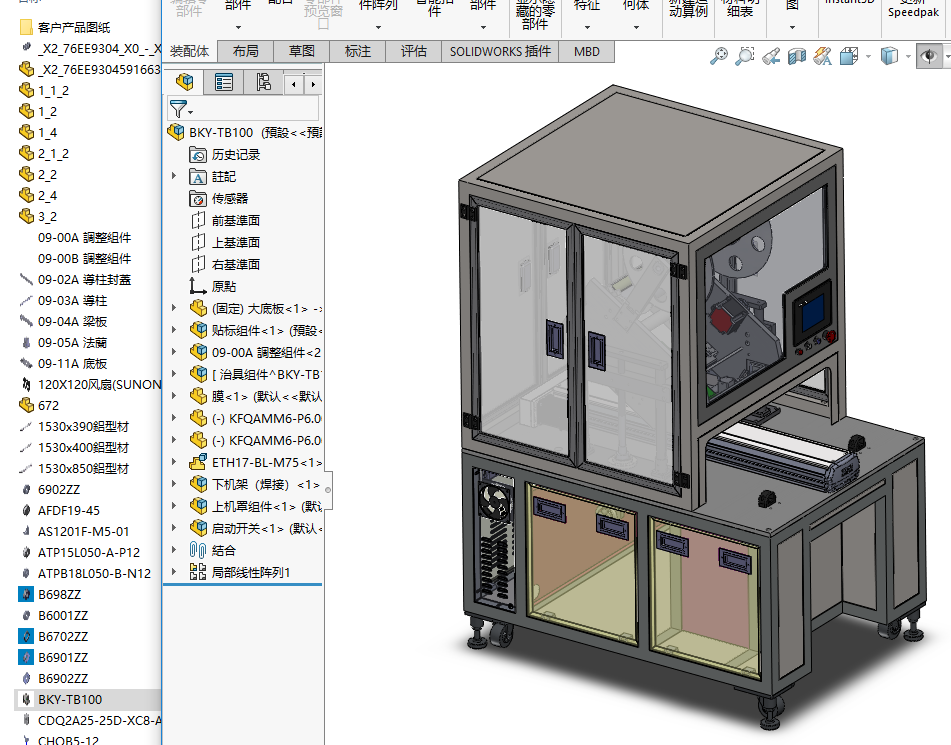Open the View Orientation cube icon
Image resolution: width=951 pixels, height=745 pixels.
pos(849,57)
